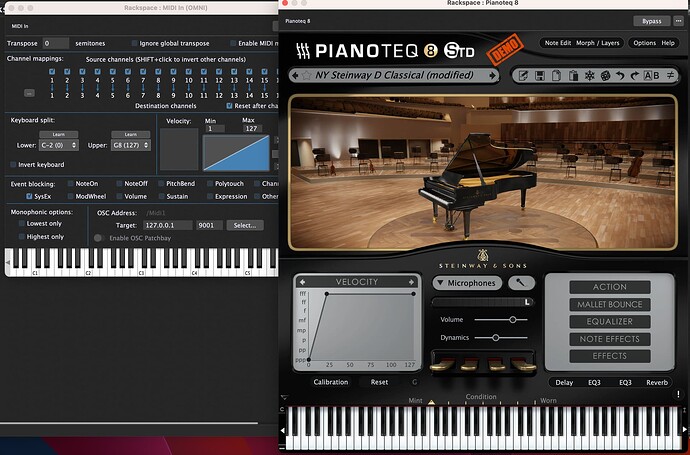Open the Options menu in Pianoteq
Viewport: 690px width, 455px height.
click(x=644, y=43)
